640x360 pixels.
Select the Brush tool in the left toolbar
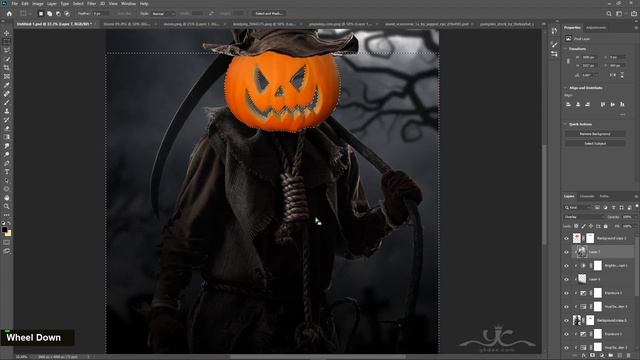[x=7, y=102]
